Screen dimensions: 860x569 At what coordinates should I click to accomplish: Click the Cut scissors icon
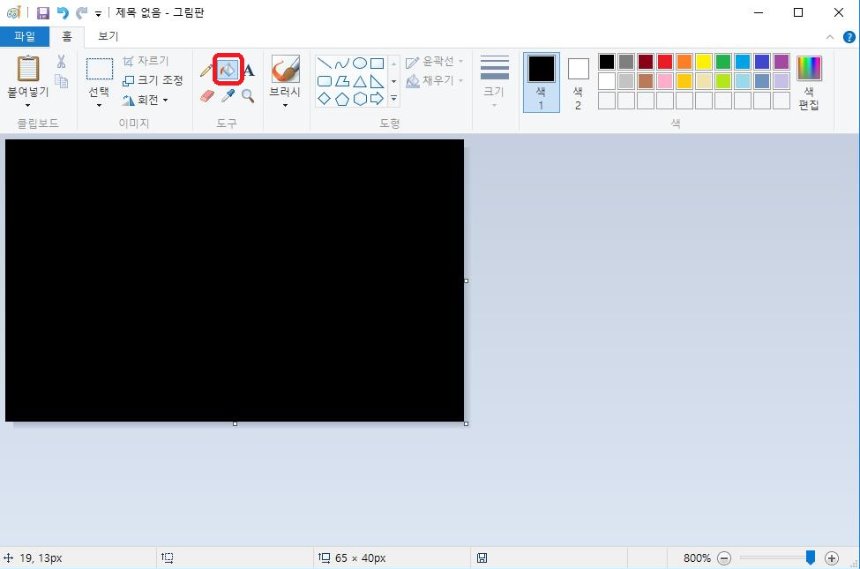point(61,61)
